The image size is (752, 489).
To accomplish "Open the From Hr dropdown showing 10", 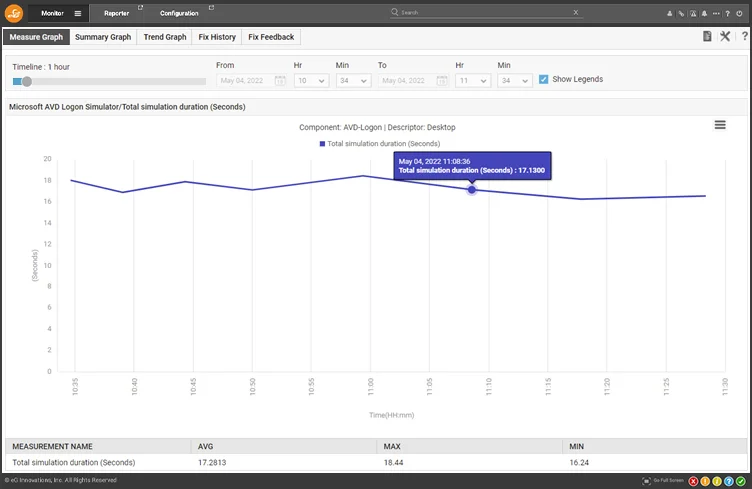I will click(311, 81).
